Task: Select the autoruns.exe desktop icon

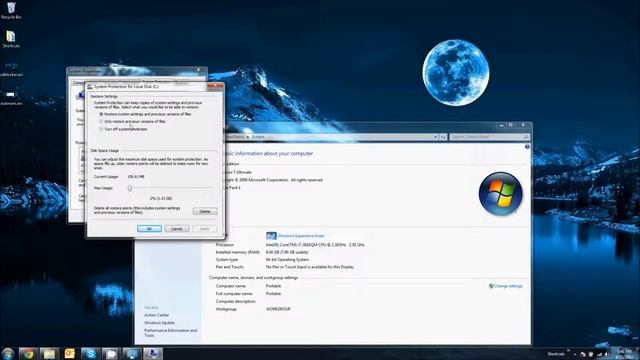Action: point(11,97)
